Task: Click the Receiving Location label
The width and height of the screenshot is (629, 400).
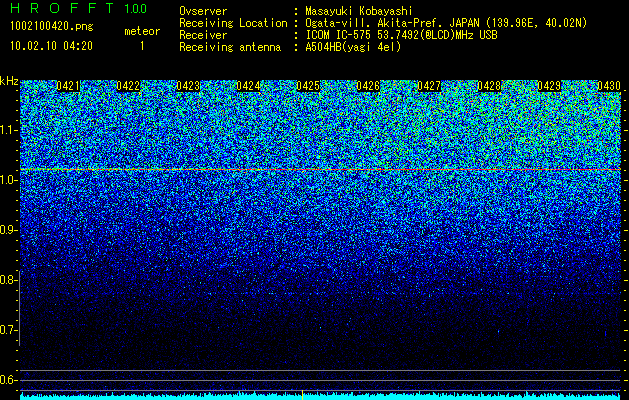Action: [x=233, y=23]
